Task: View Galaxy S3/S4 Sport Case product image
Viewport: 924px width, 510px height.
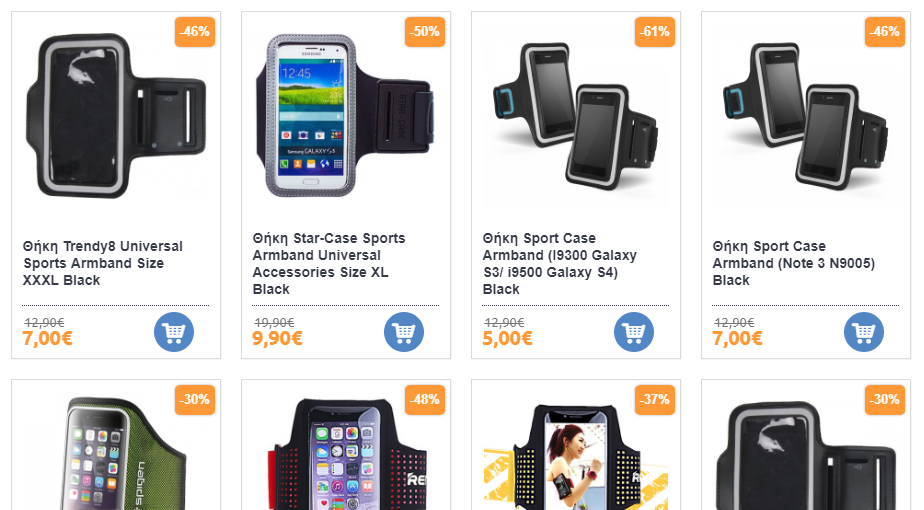Action: pos(575,117)
